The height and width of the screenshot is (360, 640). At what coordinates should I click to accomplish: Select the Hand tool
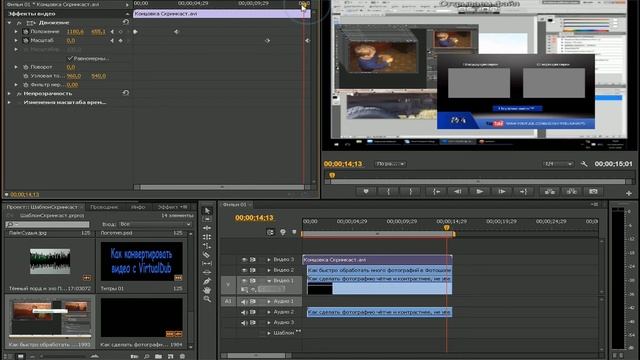click(x=207, y=290)
